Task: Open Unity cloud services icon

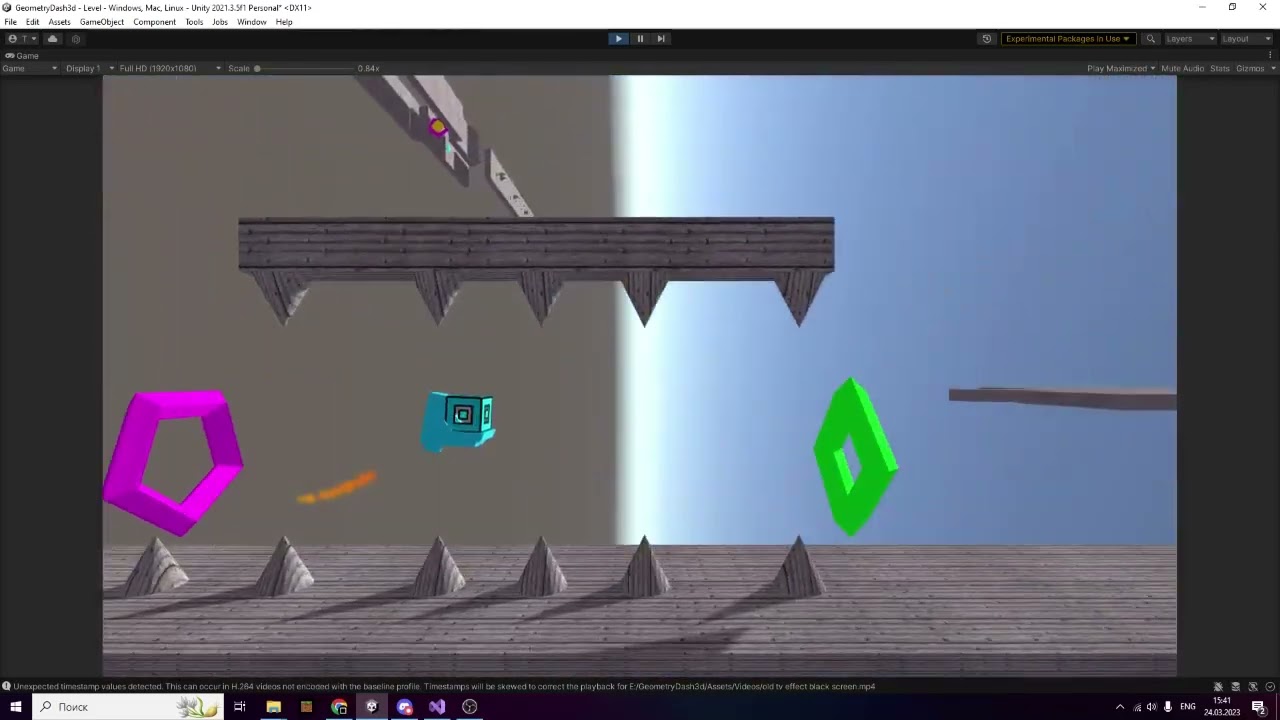Action: tap(53, 39)
